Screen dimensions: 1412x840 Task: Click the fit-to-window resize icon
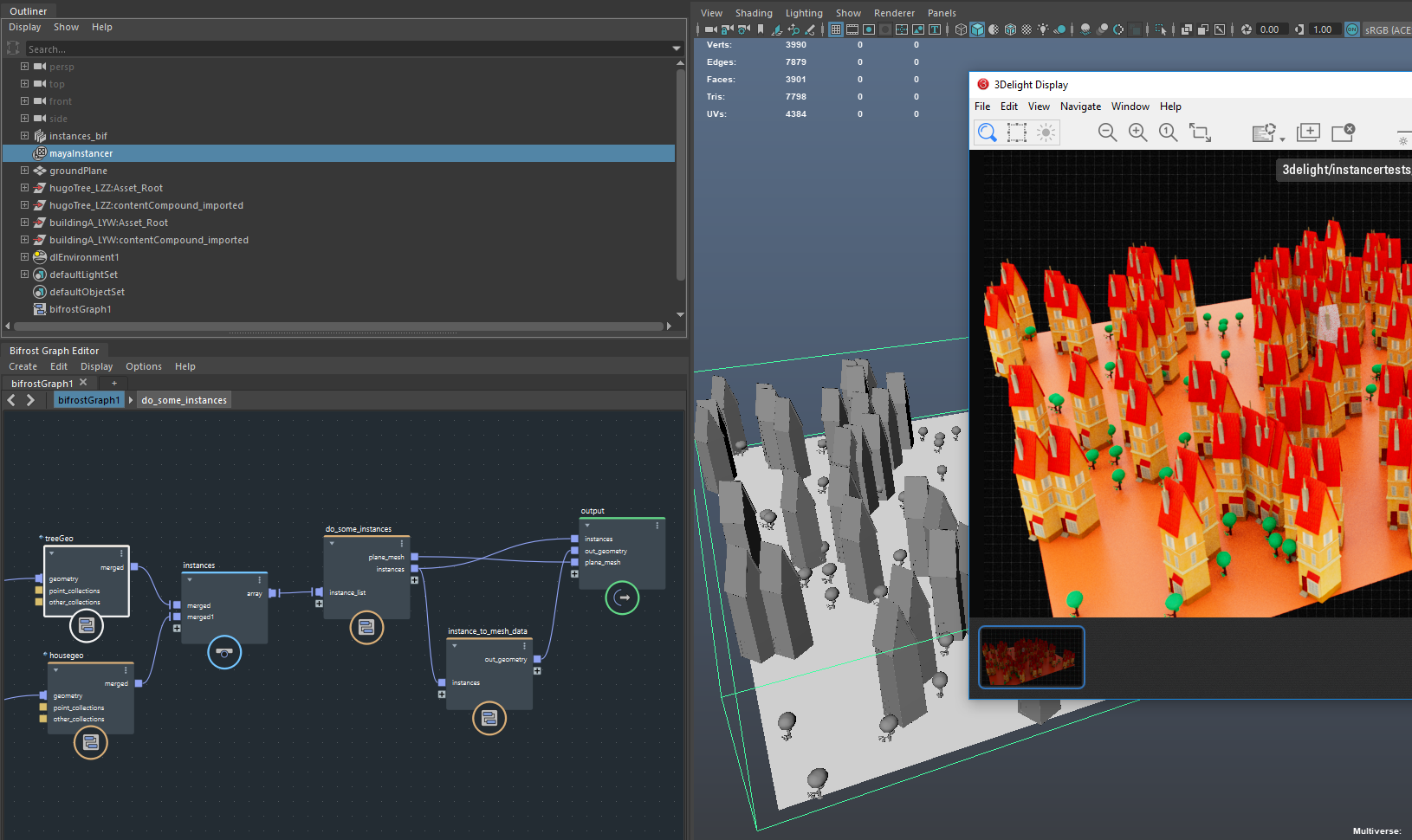click(1200, 132)
